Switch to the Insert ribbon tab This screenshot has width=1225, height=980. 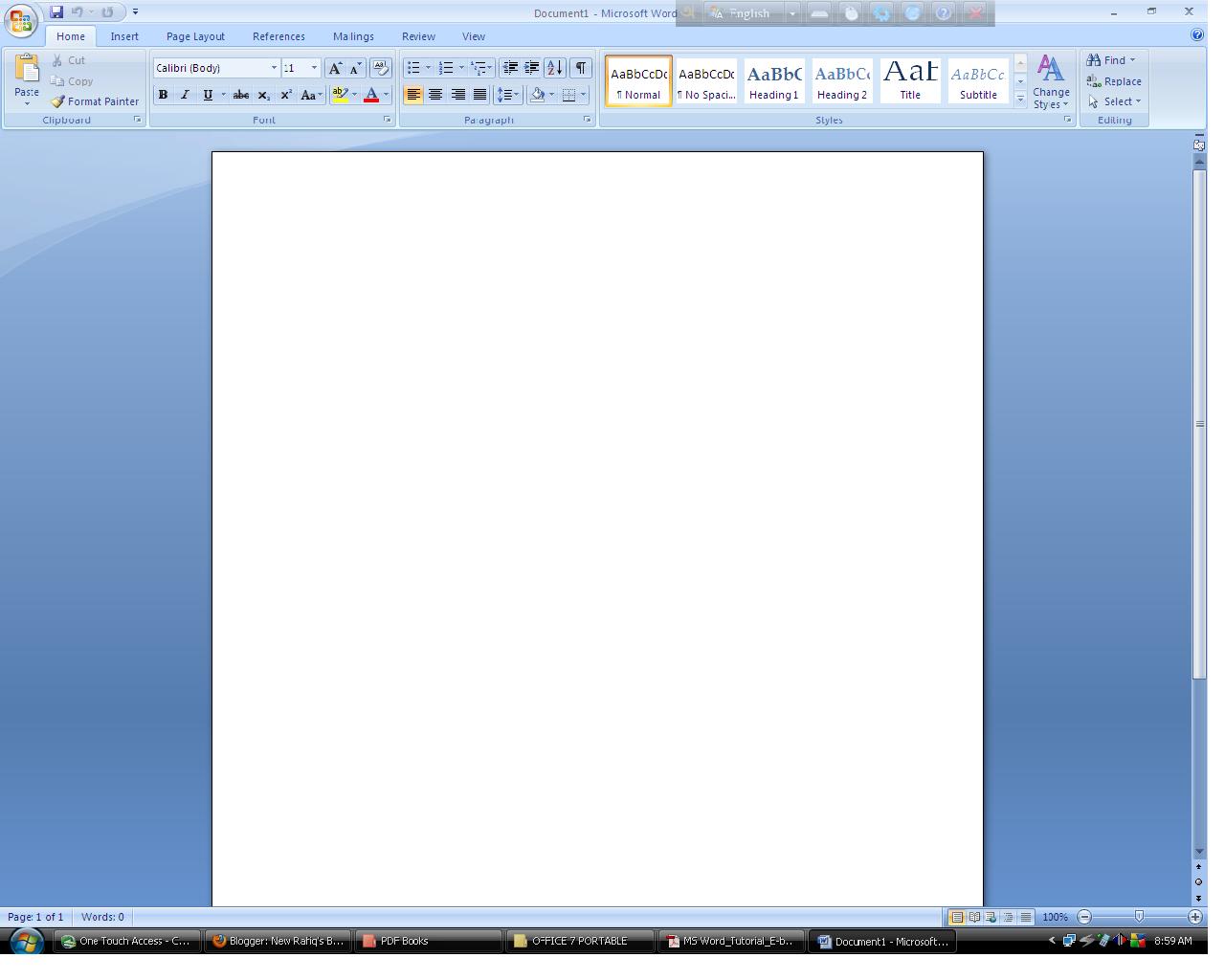click(x=124, y=35)
